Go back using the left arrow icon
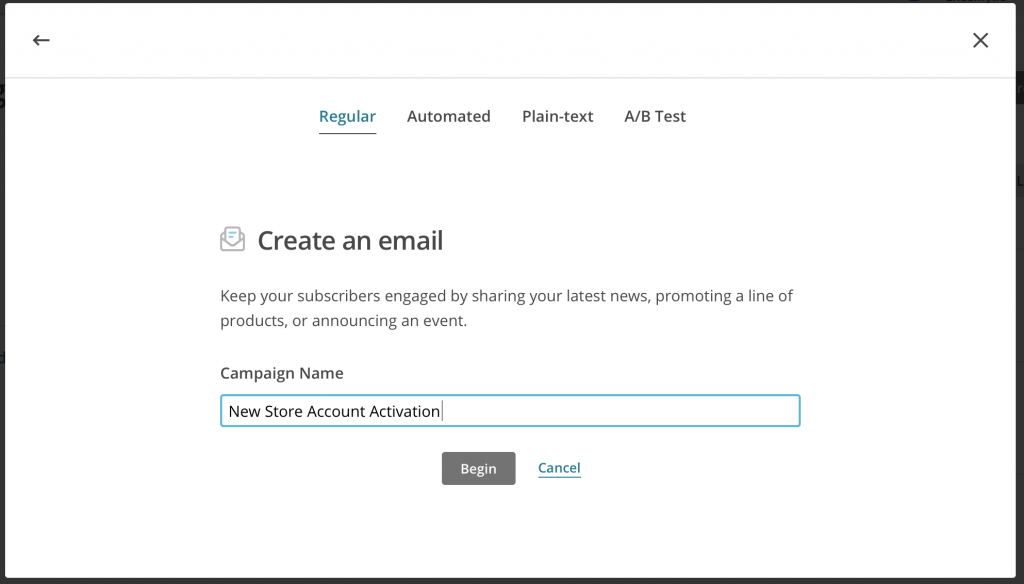 tap(41, 40)
